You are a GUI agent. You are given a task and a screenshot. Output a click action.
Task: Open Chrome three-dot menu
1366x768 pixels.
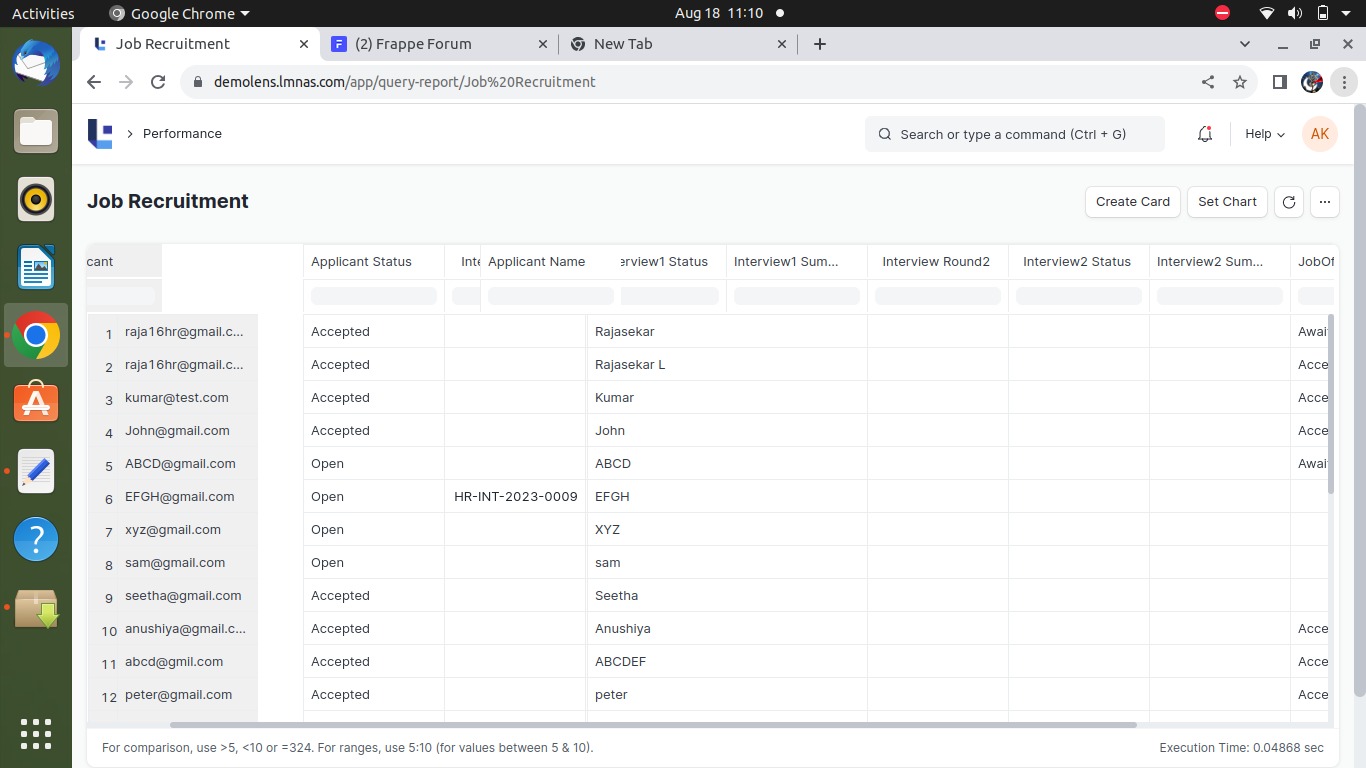[1344, 82]
